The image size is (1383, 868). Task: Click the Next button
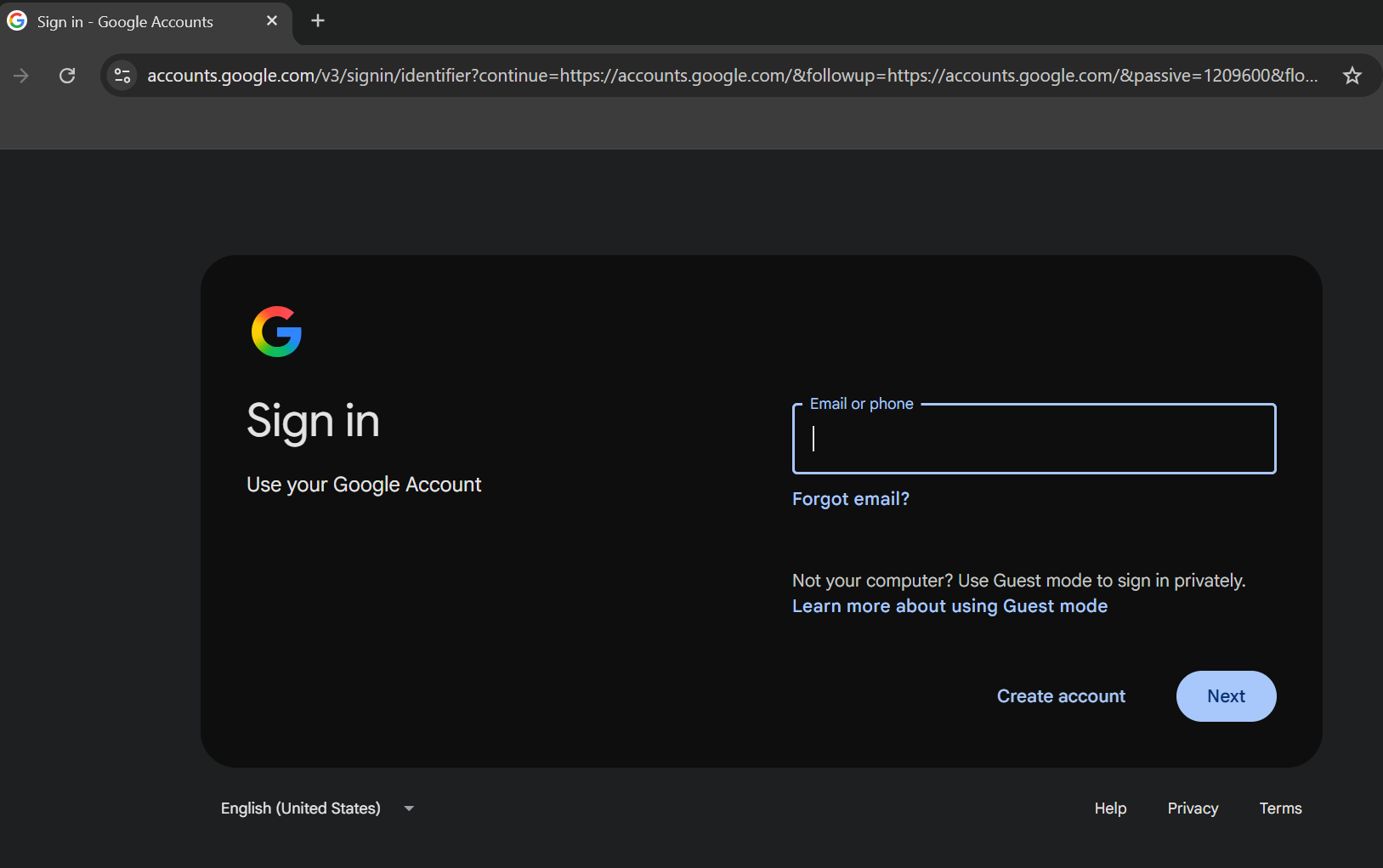click(1226, 696)
